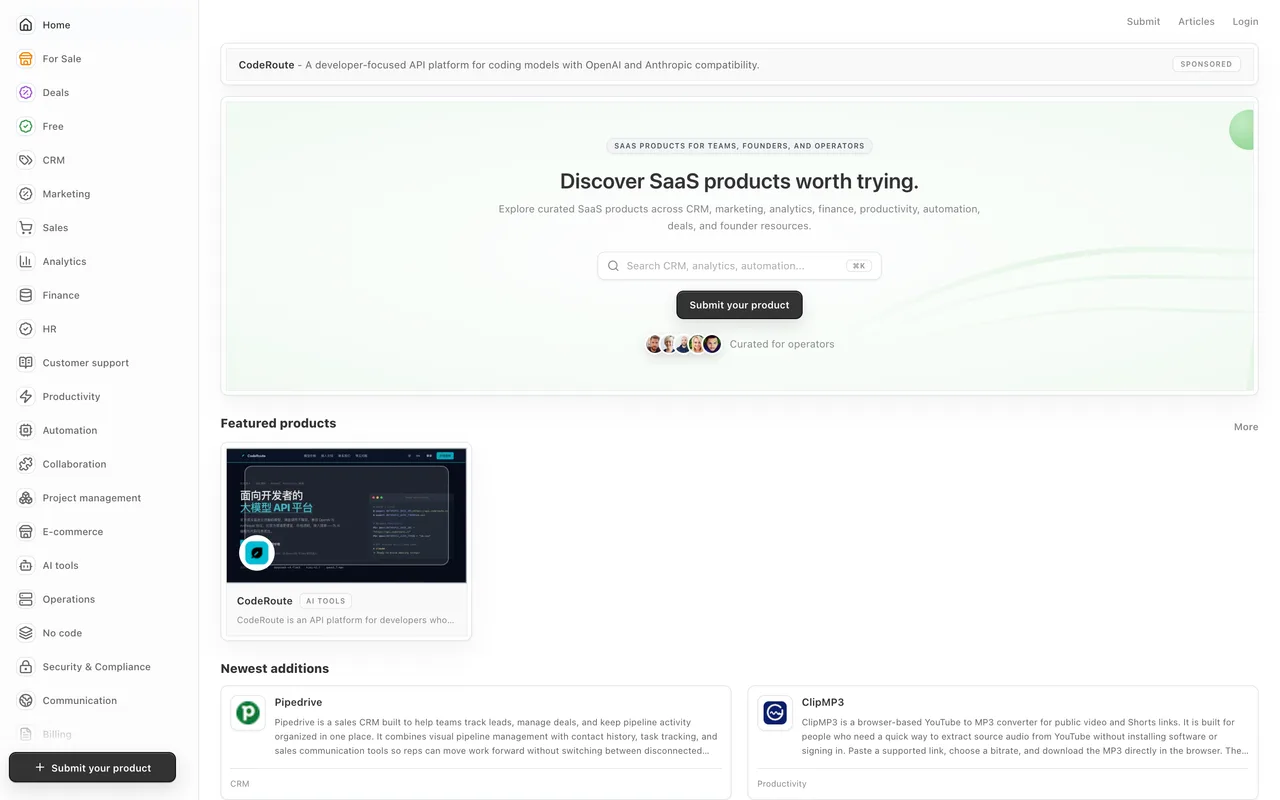Click the Analytics bar chart icon
The image size is (1280, 800).
pyautogui.click(x=26, y=261)
